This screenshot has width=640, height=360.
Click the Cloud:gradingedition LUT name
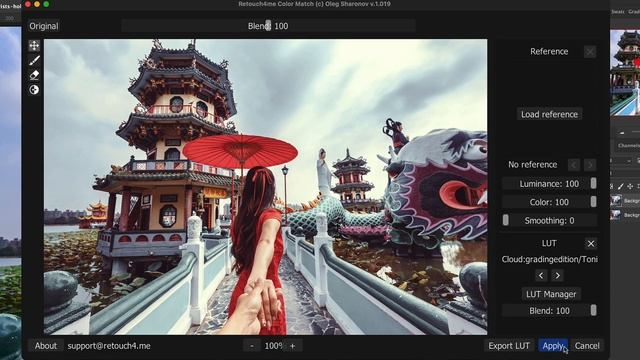tap(549, 260)
